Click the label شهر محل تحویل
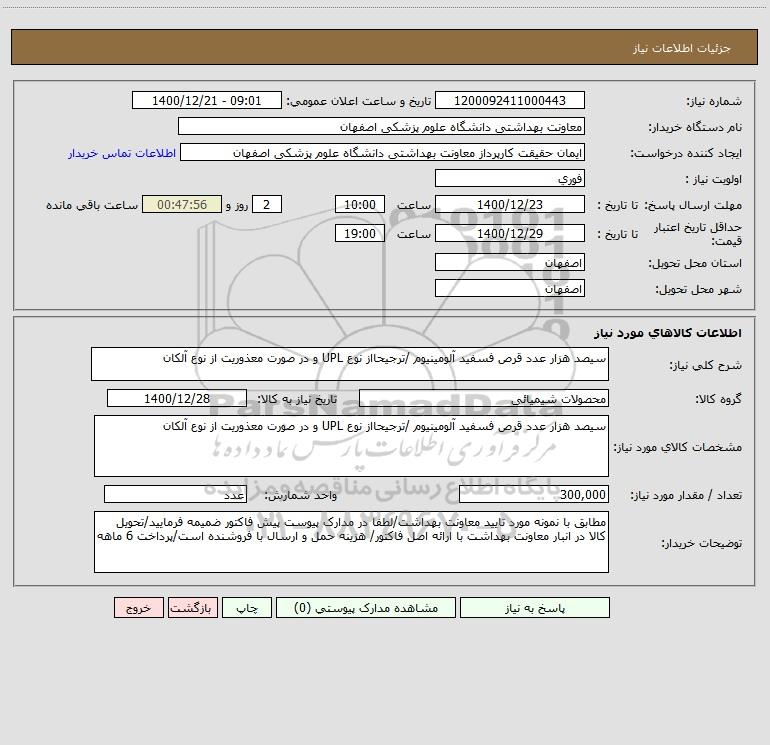The width and height of the screenshot is (770, 745). [x=698, y=289]
